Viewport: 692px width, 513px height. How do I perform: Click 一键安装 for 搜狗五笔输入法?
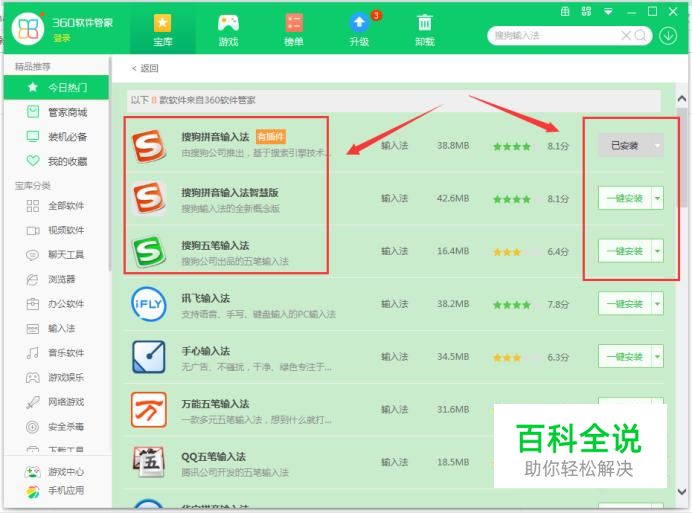coord(624,251)
